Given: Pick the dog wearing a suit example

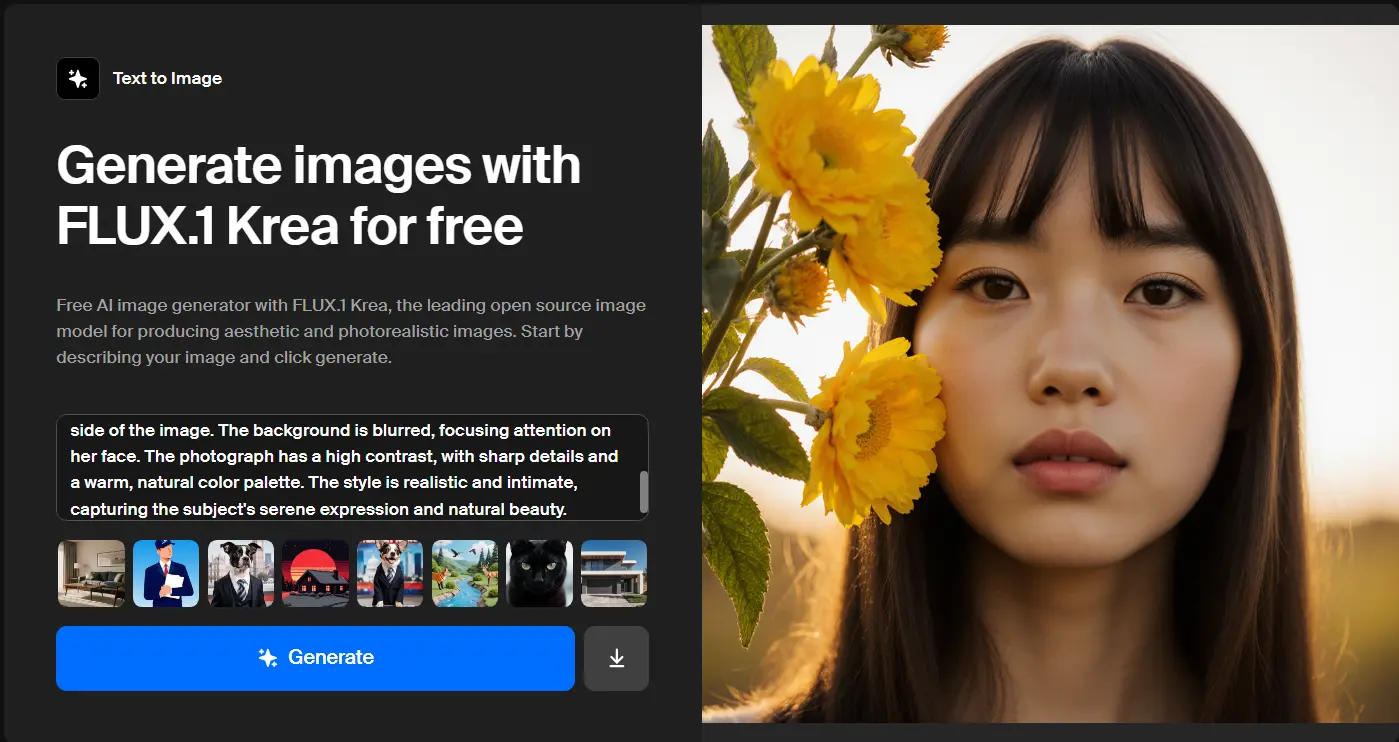Looking at the screenshot, I should click(x=240, y=573).
